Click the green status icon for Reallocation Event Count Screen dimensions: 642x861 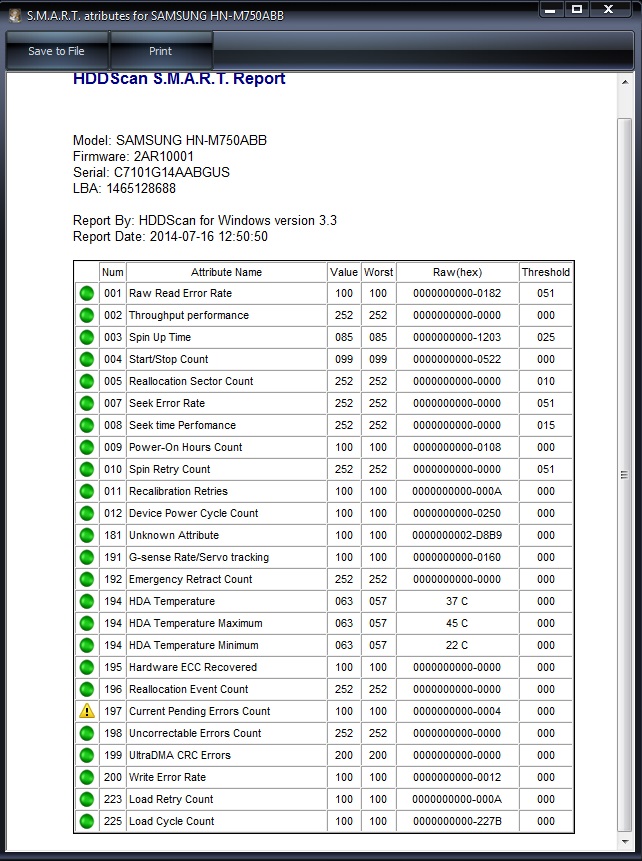tap(87, 689)
